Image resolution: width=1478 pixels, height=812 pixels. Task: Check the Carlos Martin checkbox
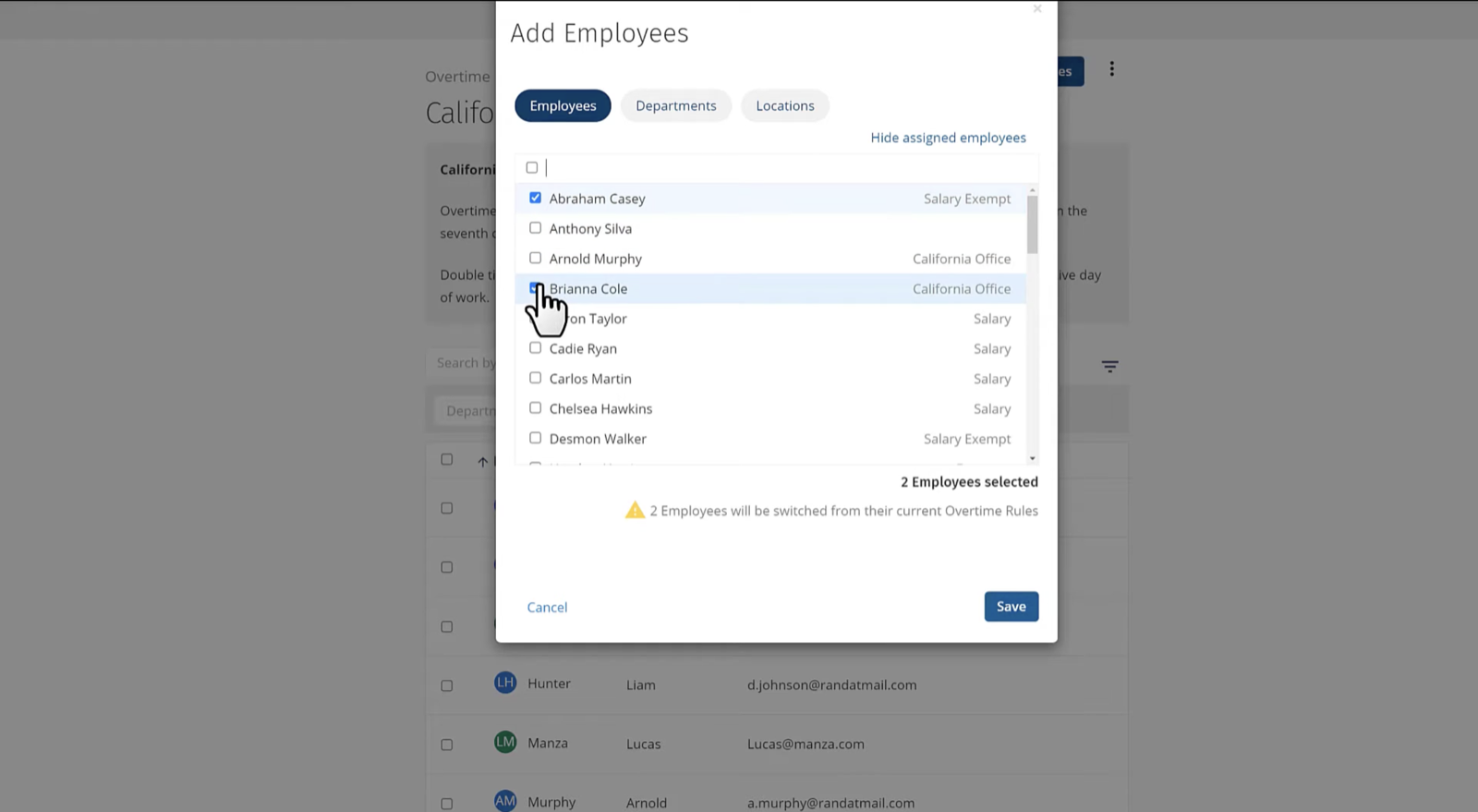click(535, 378)
